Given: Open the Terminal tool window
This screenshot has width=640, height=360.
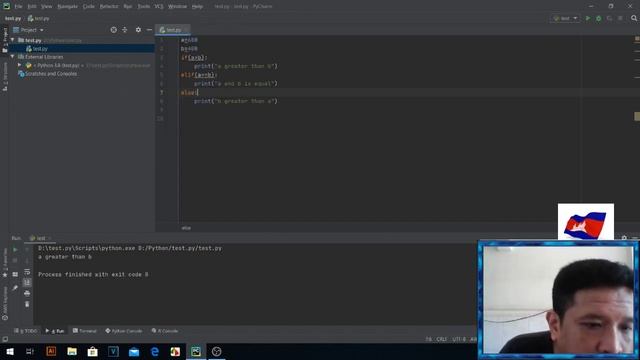Looking at the screenshot, I should [85, 331].
